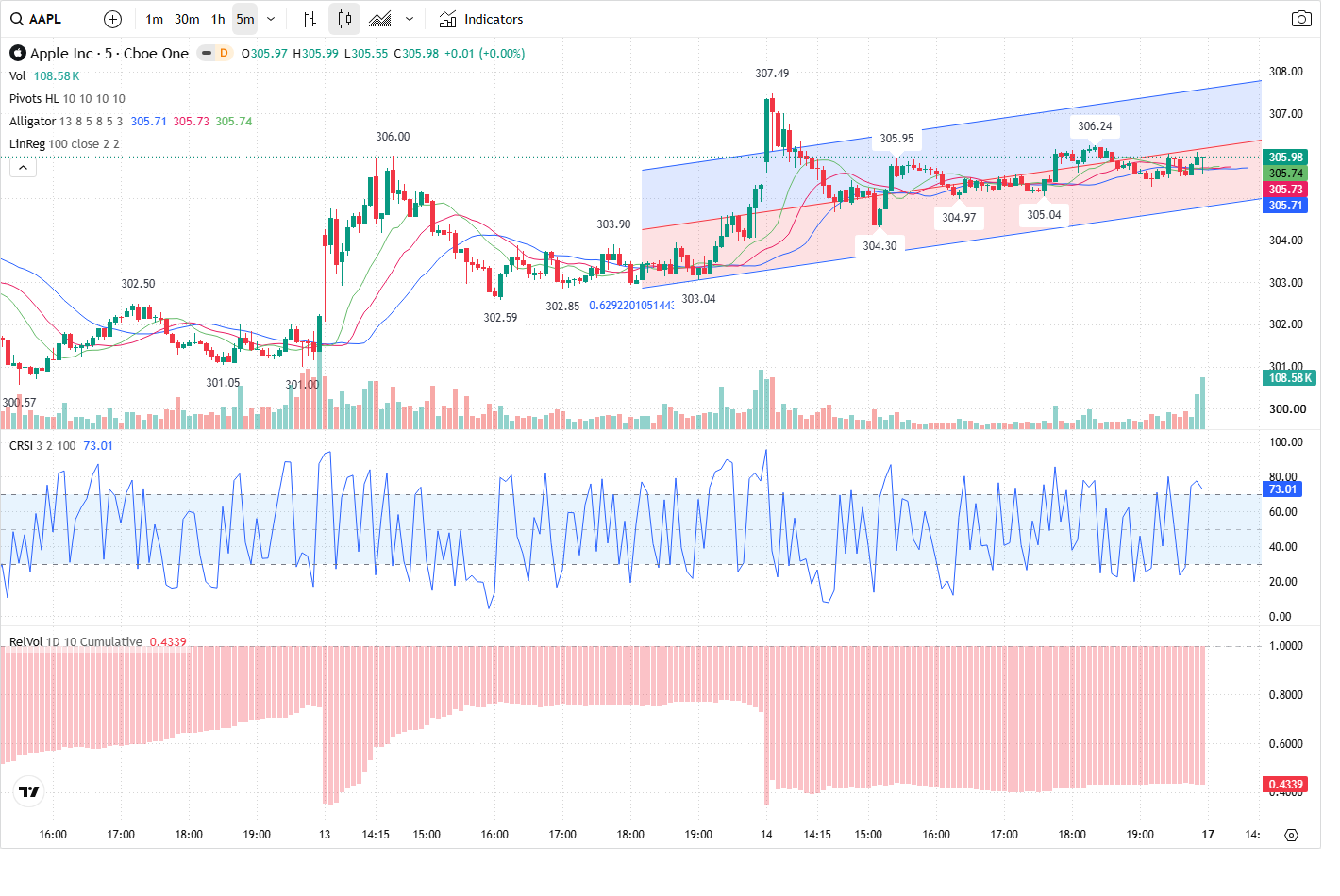This screenshot has height=896, width=1340.
Task: Click the green 305.74 alligator price label
Action: point(1285,174)
